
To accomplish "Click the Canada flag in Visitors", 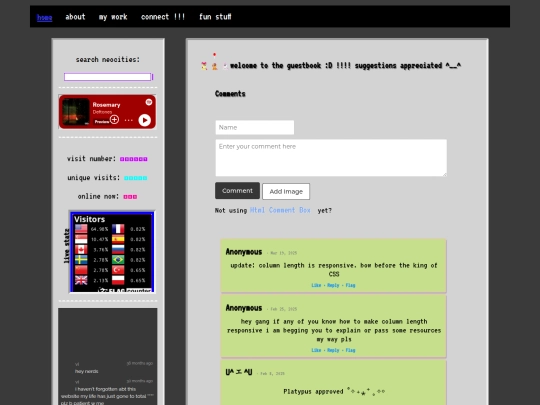I will (x=81, y=249).
